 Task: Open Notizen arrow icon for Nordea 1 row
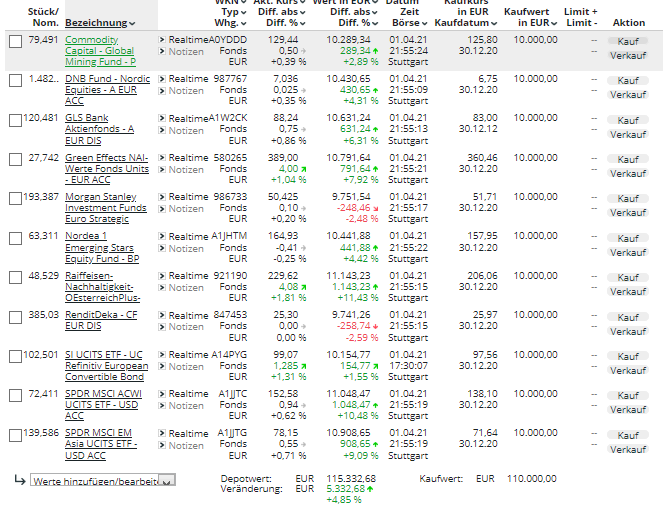pyautogui.click(x=162, y=248)
